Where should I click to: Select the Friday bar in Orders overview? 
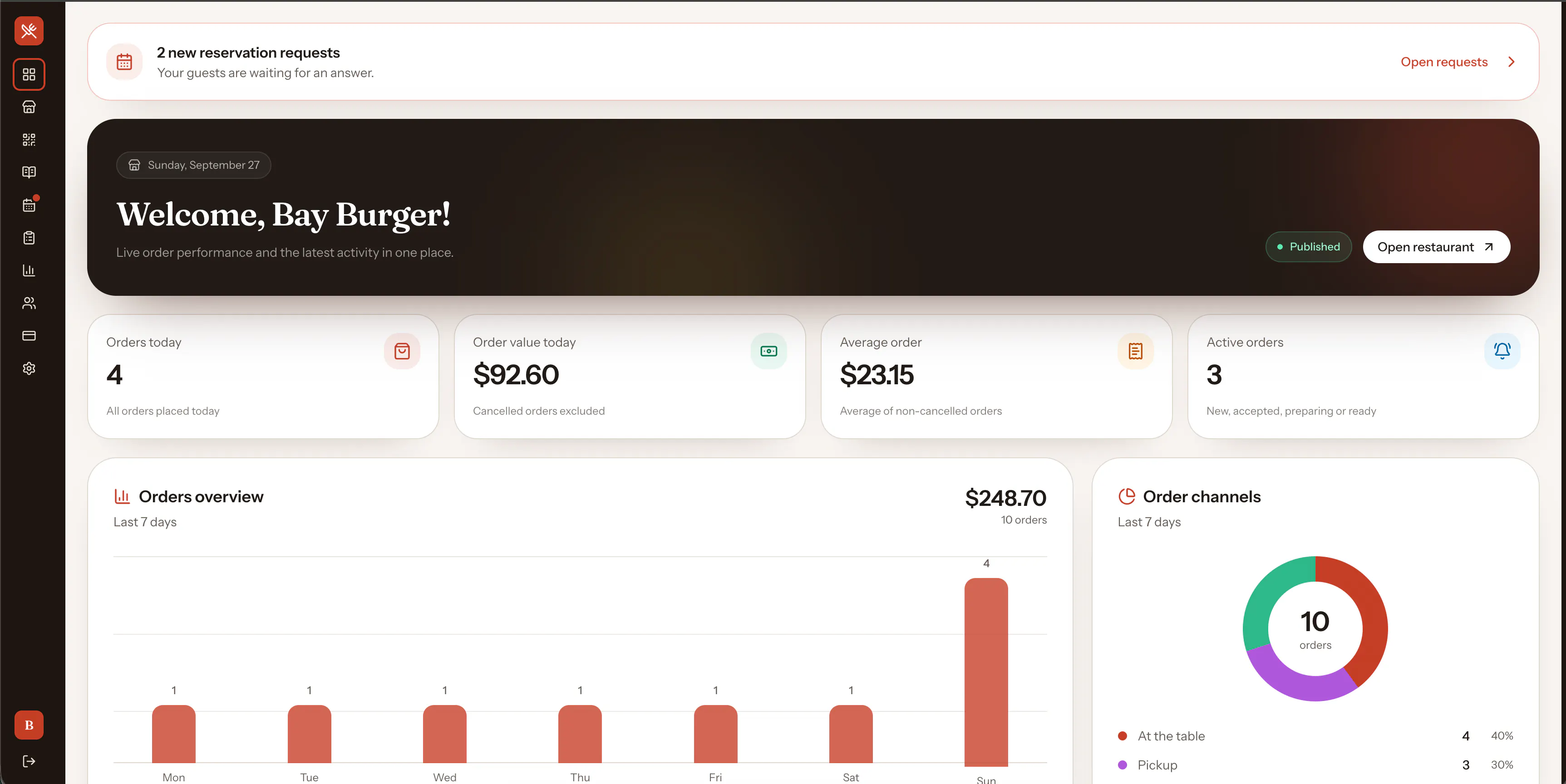click(x=715, y=734)
